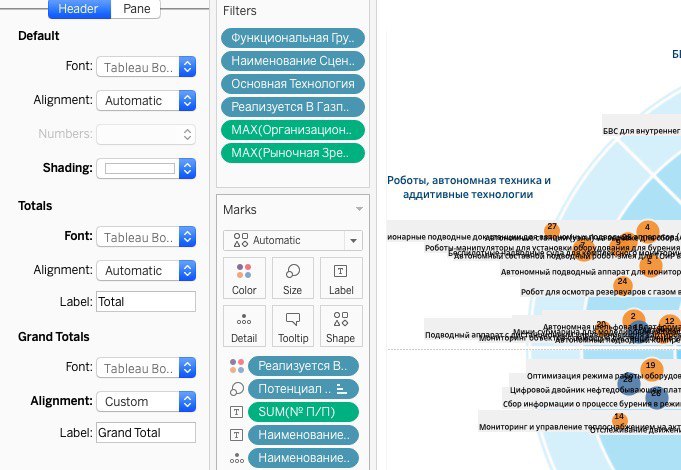Select Потенциал marks pill
The height and width of the screenshot is (470, 681).
(303, 389)
